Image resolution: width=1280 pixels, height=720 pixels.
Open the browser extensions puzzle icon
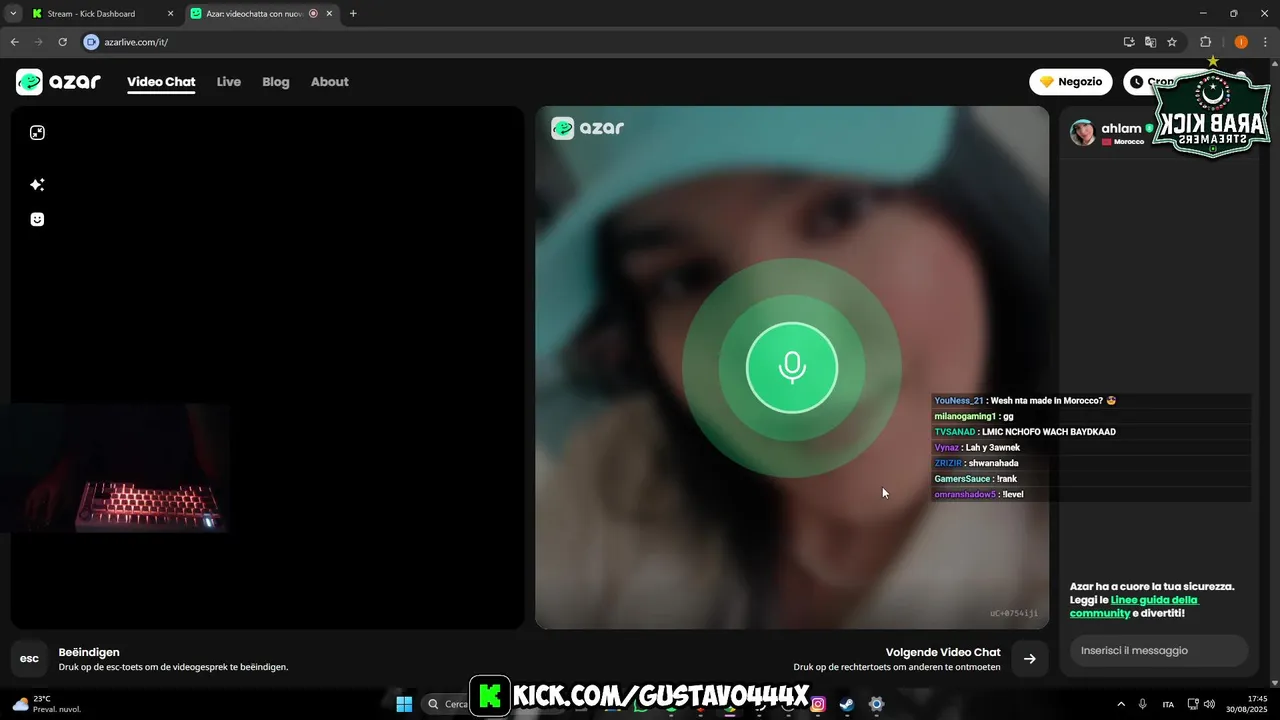(x=1205, y=42)
